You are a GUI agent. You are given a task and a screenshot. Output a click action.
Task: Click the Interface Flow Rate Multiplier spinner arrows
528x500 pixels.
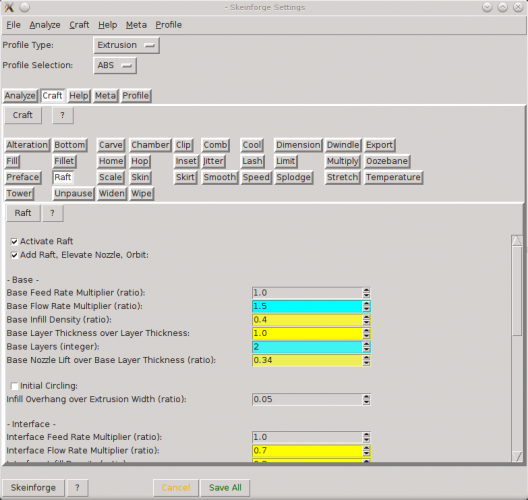366,451
